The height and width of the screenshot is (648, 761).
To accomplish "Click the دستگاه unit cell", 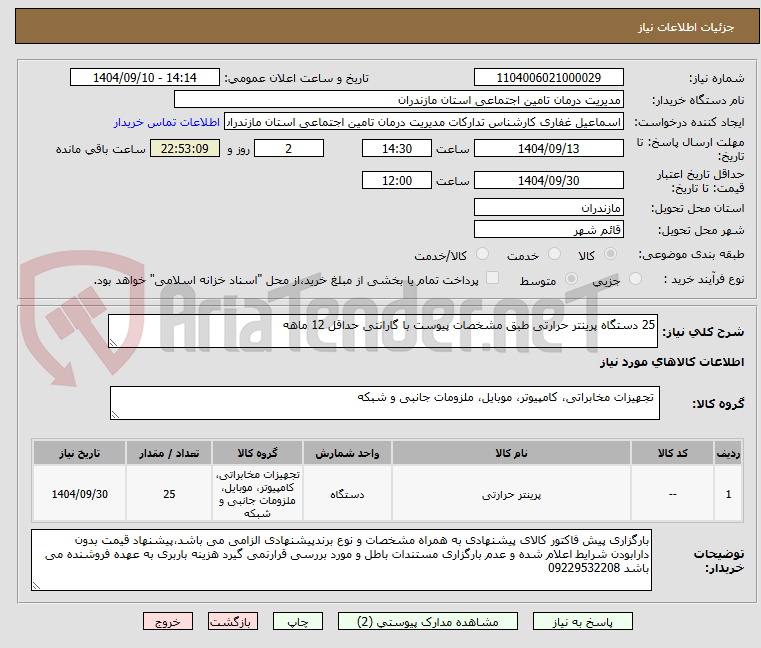I will (347, 494).
